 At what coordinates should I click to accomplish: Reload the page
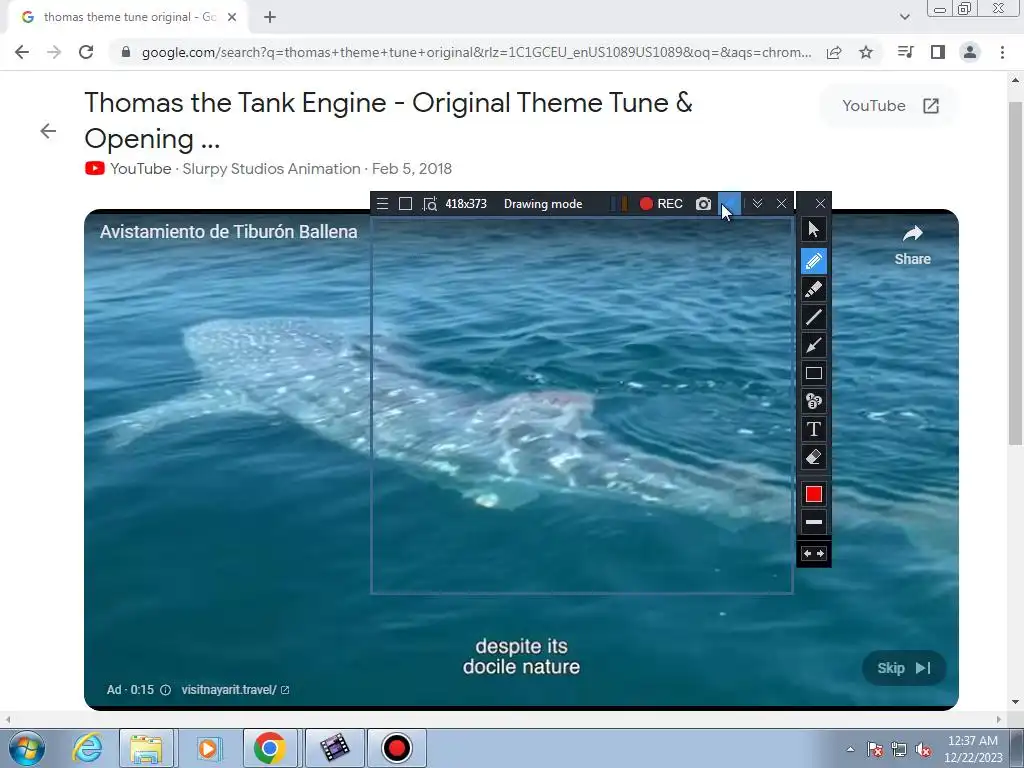[86, 52]
